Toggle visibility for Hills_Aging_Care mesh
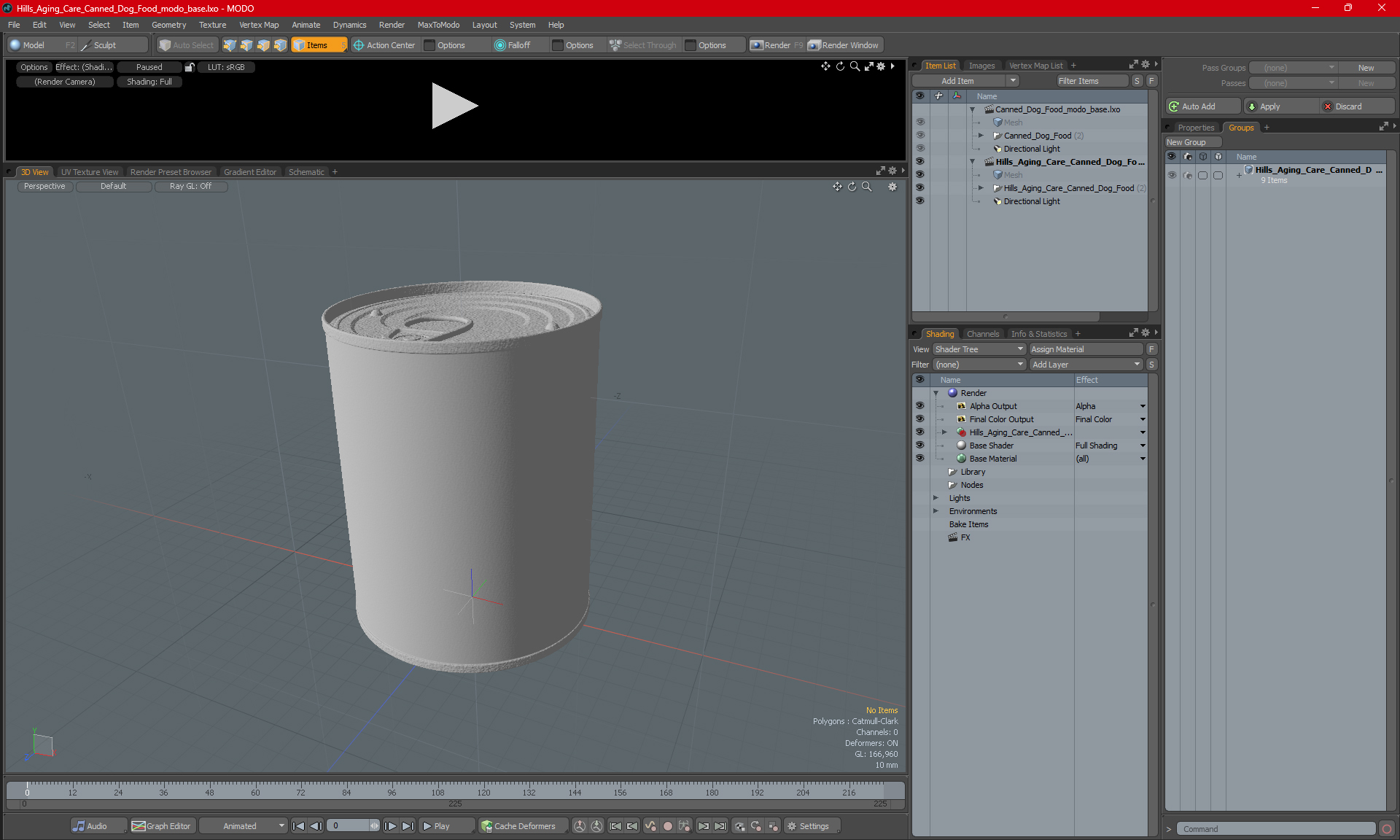 point(919,175)
